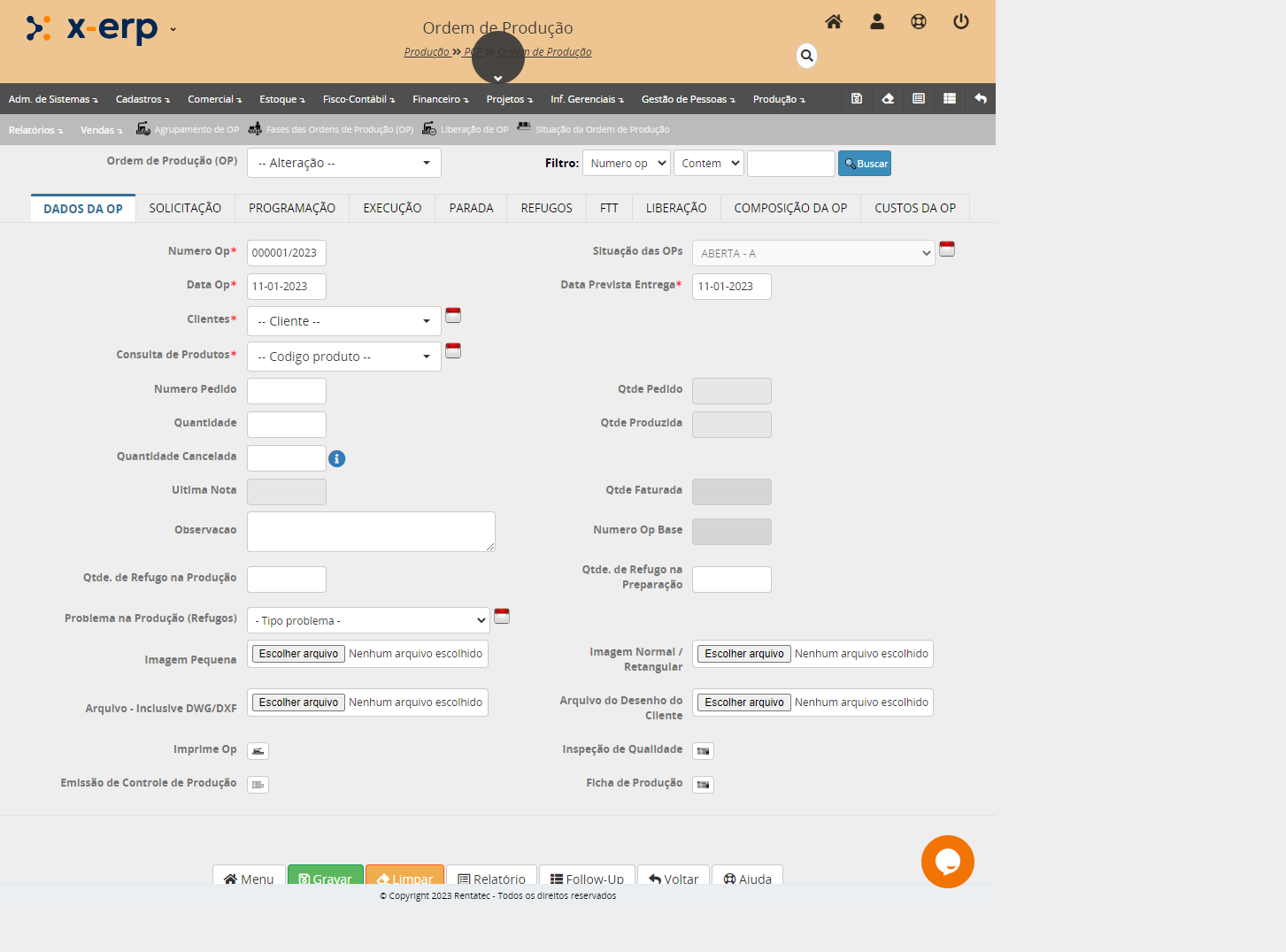Click the power logout icon
Image resolution: width=1286 pixels, height=952 pixels.
[960, 22]
